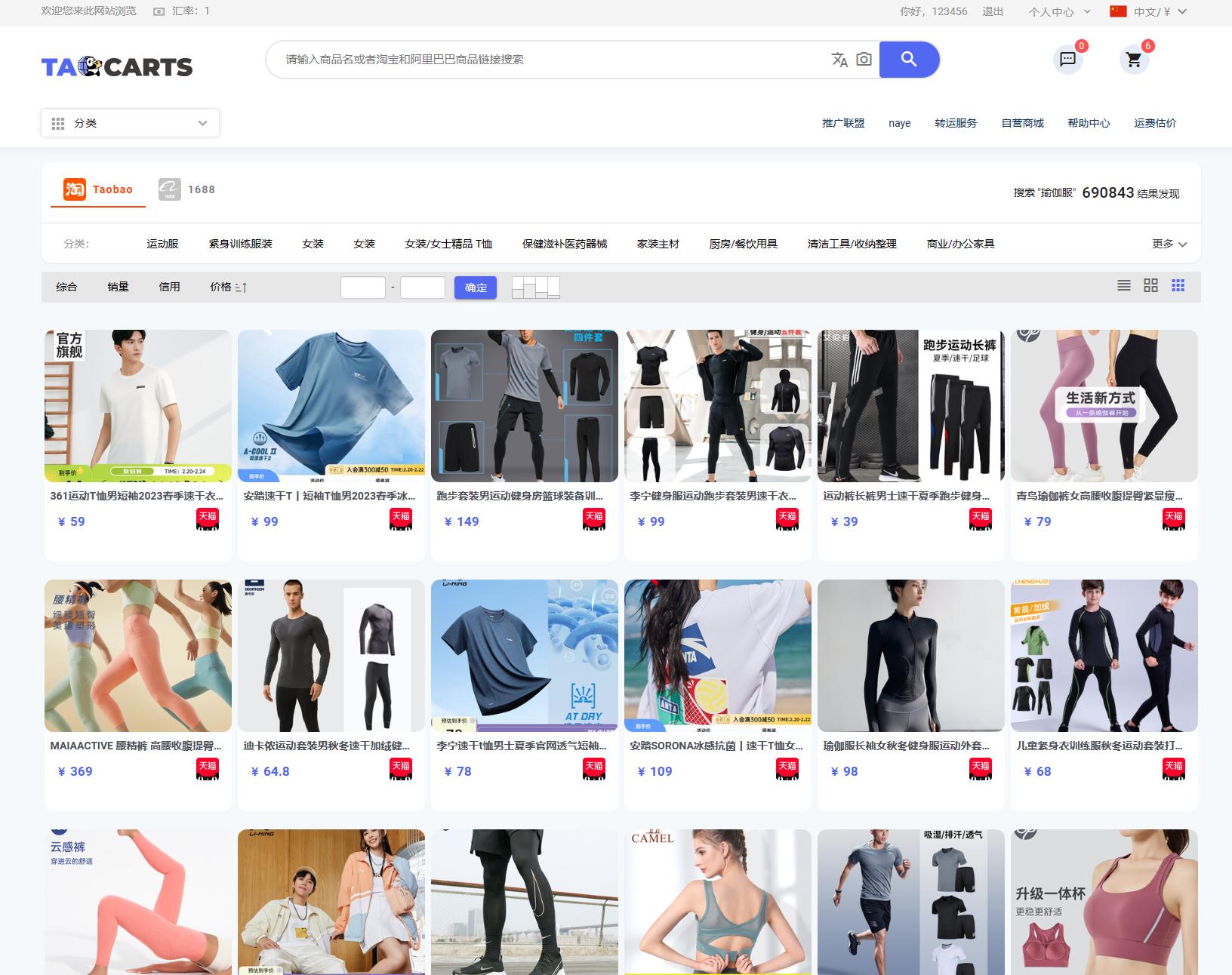Viewport: 1232px width, 975px height.
Task: Filter by 商业/办公家具 category
Action: [961, 244]
